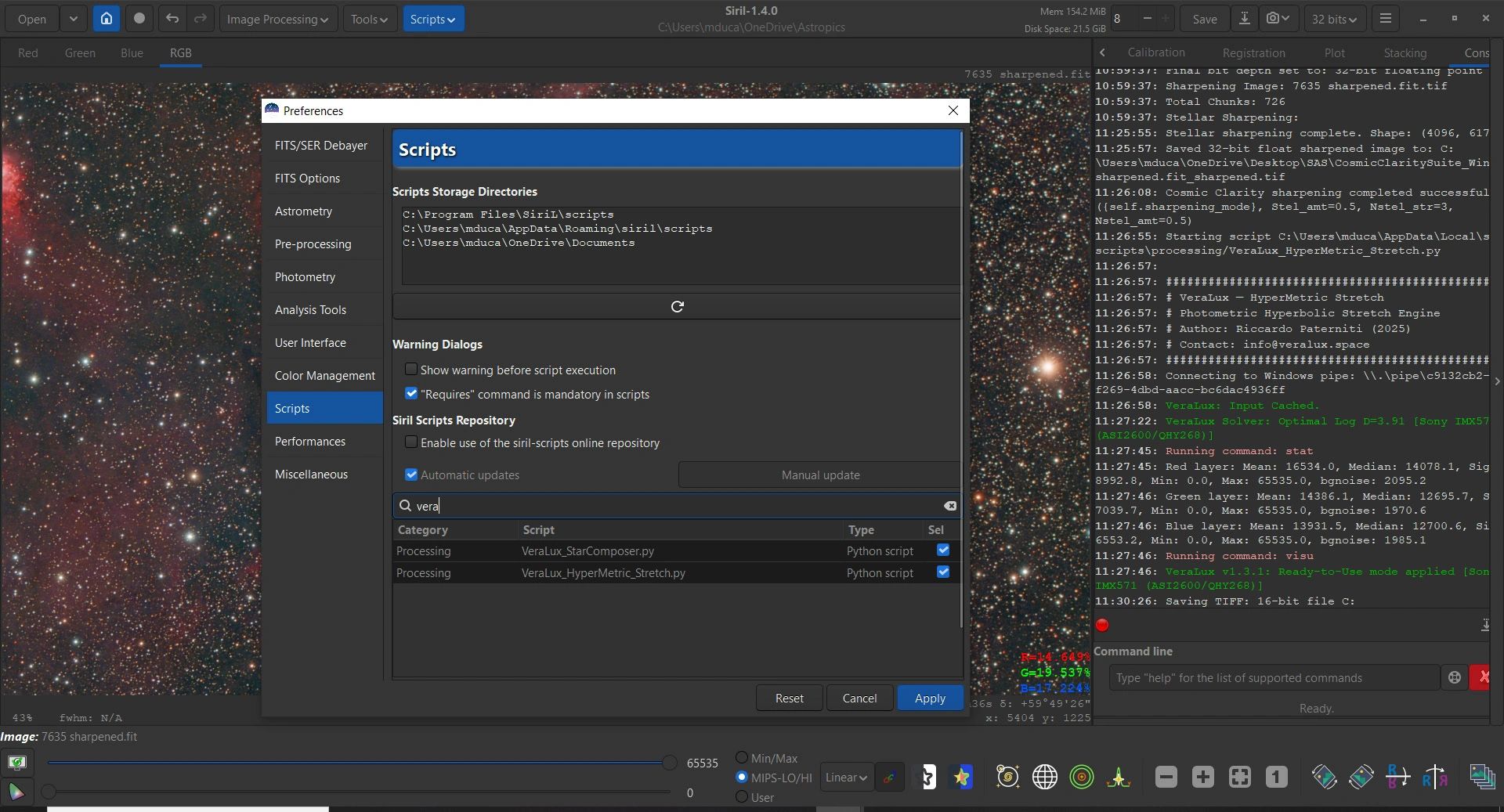Click the home directory icon in the header

coord(107,19)
